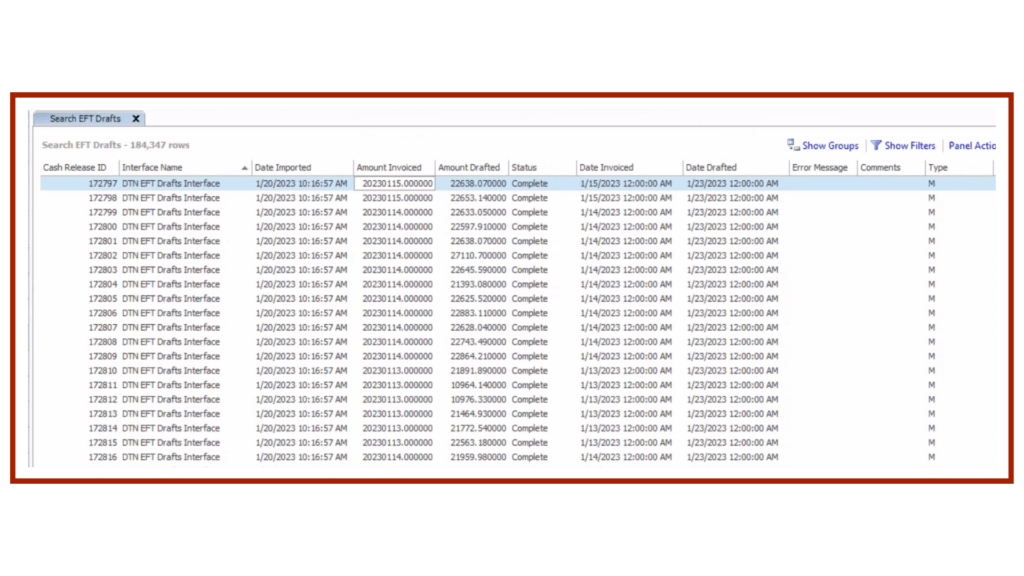Toggle sort arrow on Interface Name column
1024x576 pixels.
point(244,168)
